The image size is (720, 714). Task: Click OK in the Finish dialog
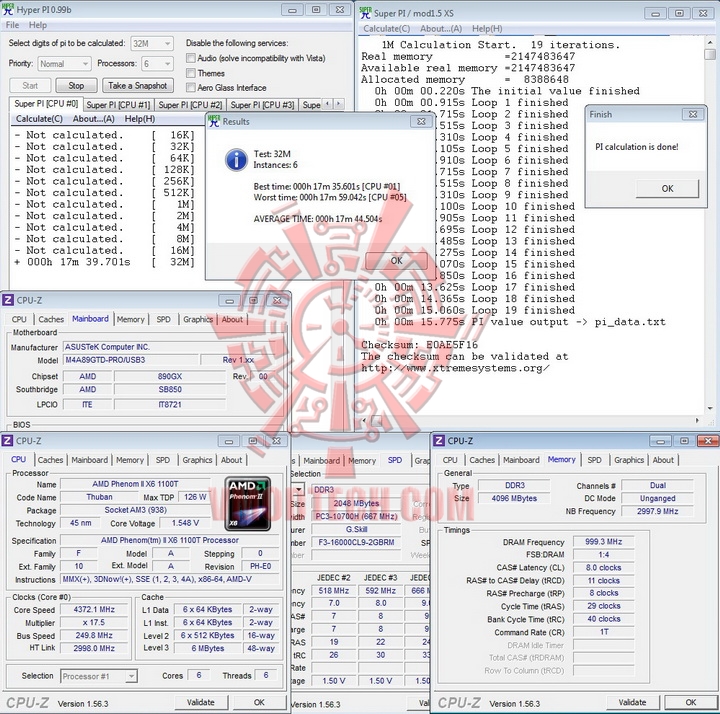coord(667,188)
